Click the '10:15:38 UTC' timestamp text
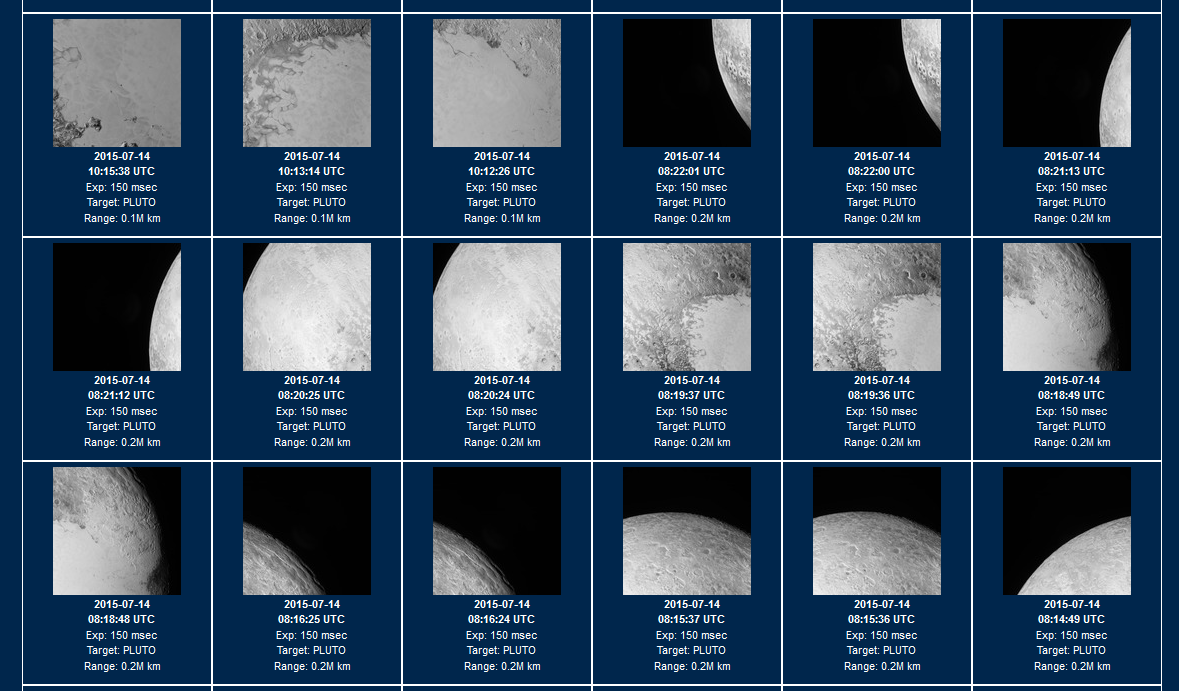 click(x=122, y=171)
